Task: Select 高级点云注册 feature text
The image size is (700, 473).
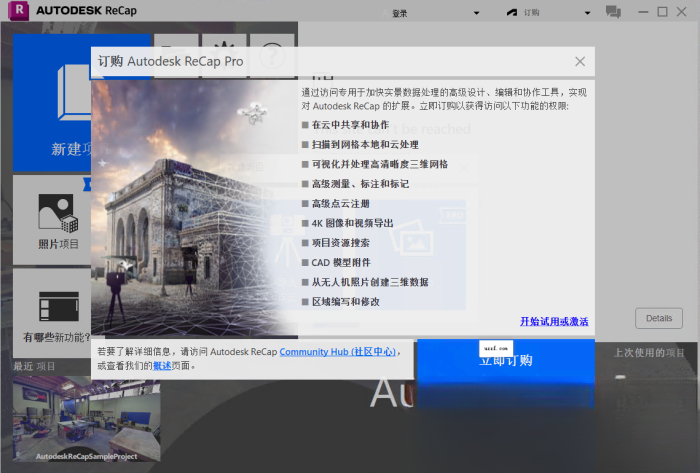Action: point(341,204)
